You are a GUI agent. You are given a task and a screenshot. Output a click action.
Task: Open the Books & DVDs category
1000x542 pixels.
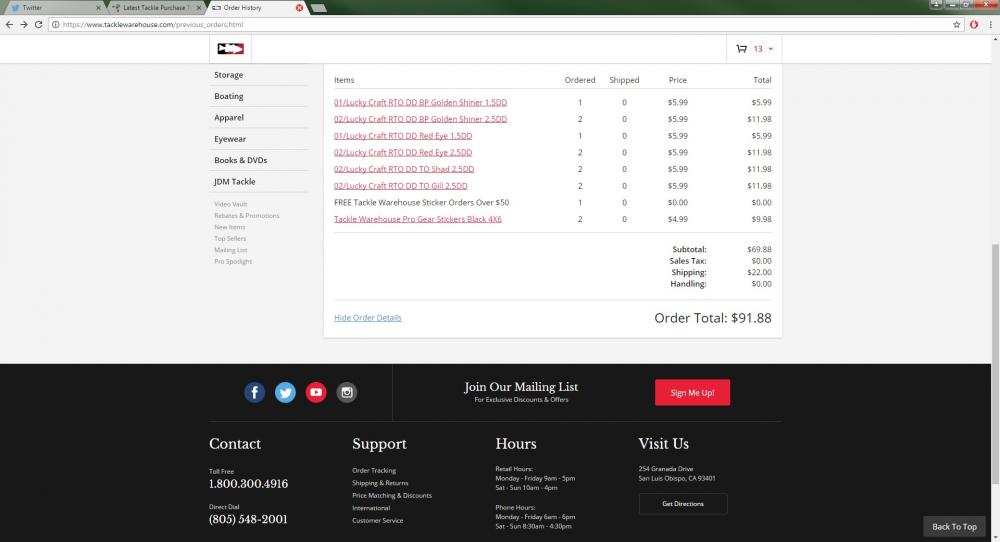point(240,160)
